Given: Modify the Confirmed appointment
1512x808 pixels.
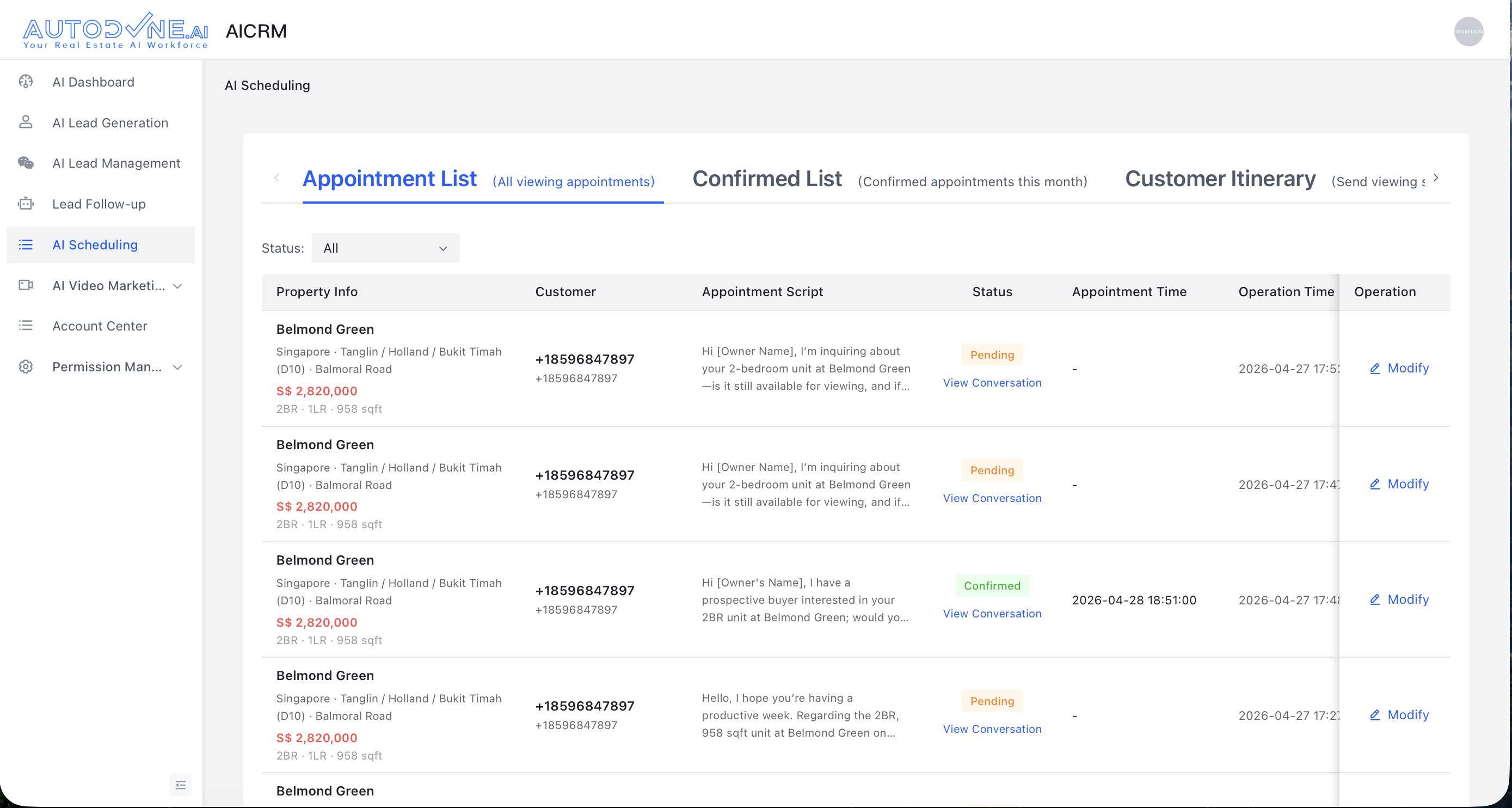Looking at the screenshot, I should pyautogui.click(x=1399, y=599).
